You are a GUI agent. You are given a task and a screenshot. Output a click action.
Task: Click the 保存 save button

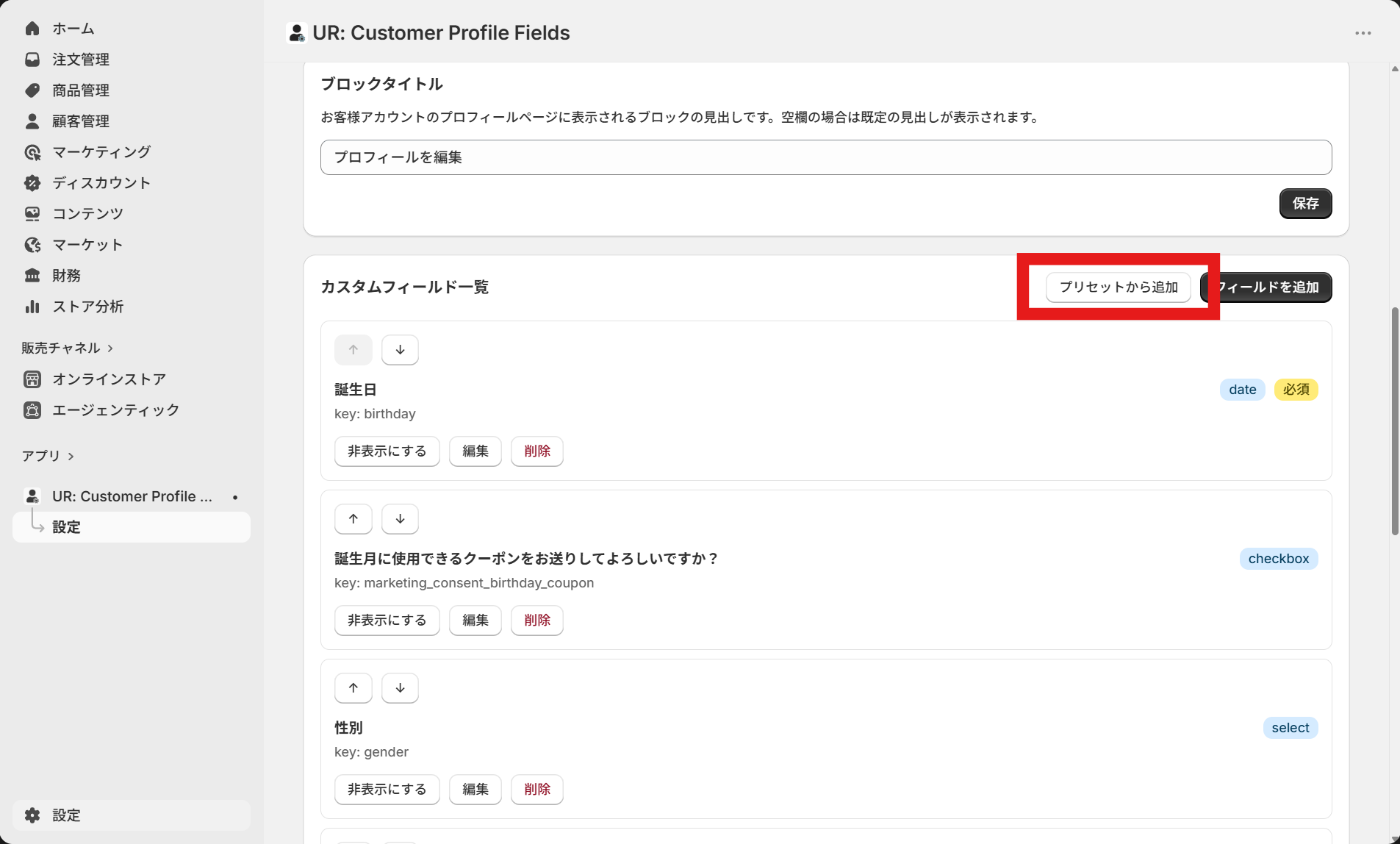(x=1305, y=204)
